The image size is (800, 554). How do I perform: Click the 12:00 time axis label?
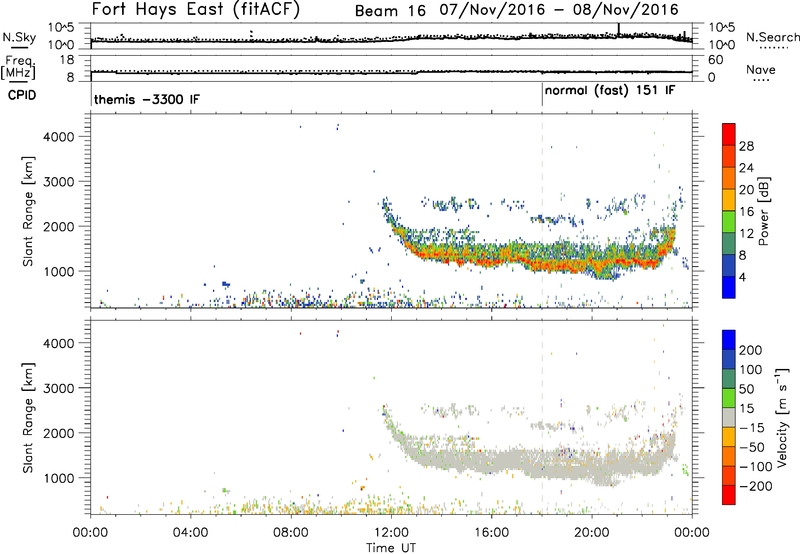(391, 533)
